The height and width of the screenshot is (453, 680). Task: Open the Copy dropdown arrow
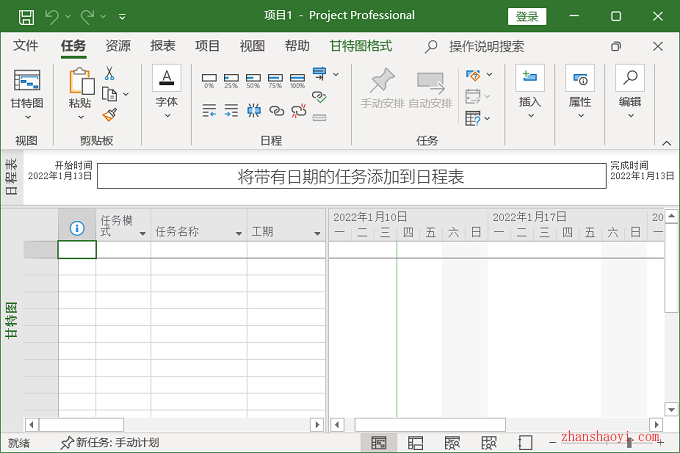point(126,94)
